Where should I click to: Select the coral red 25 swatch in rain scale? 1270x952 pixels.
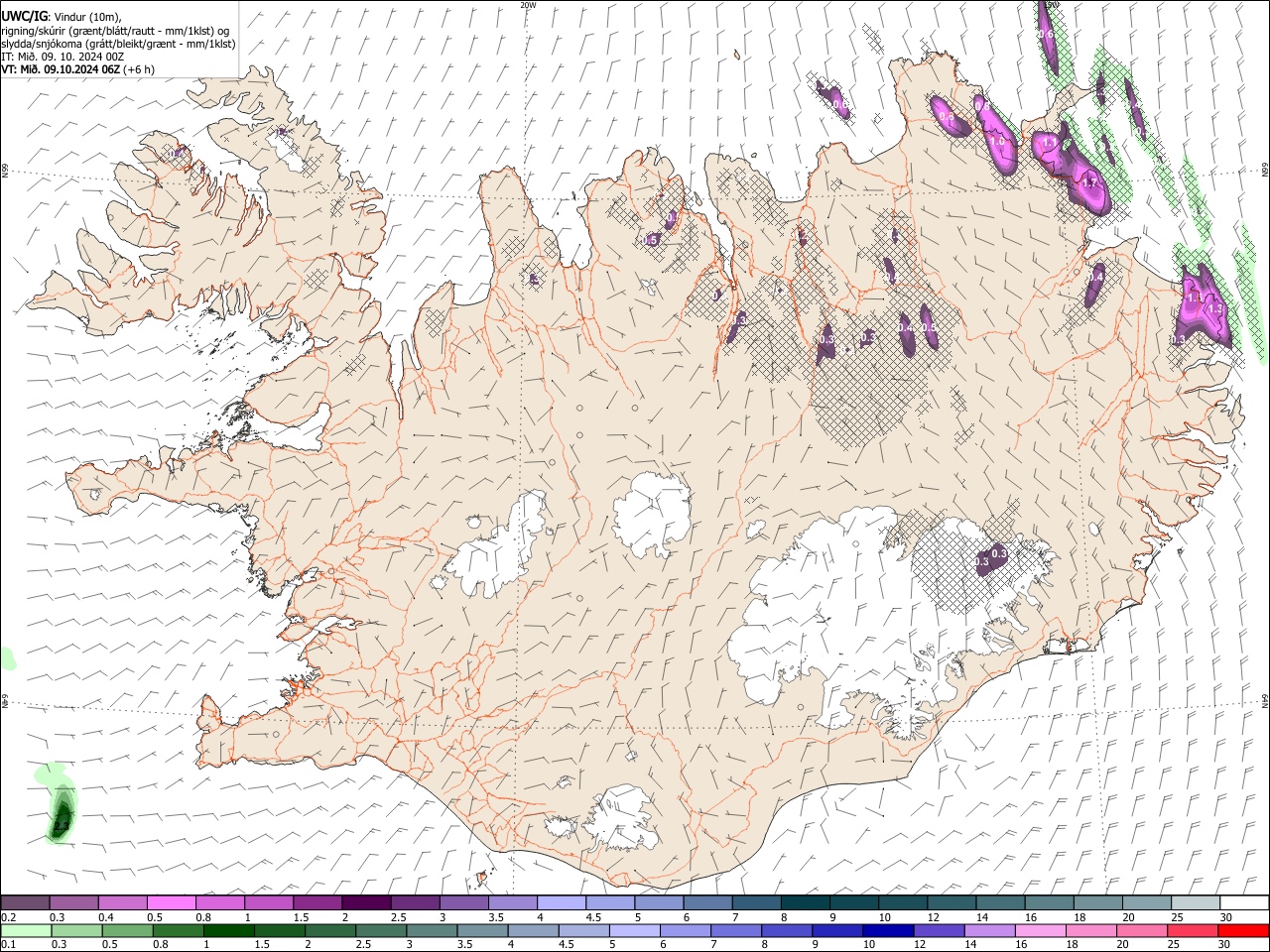click(x=1193, y=931)
